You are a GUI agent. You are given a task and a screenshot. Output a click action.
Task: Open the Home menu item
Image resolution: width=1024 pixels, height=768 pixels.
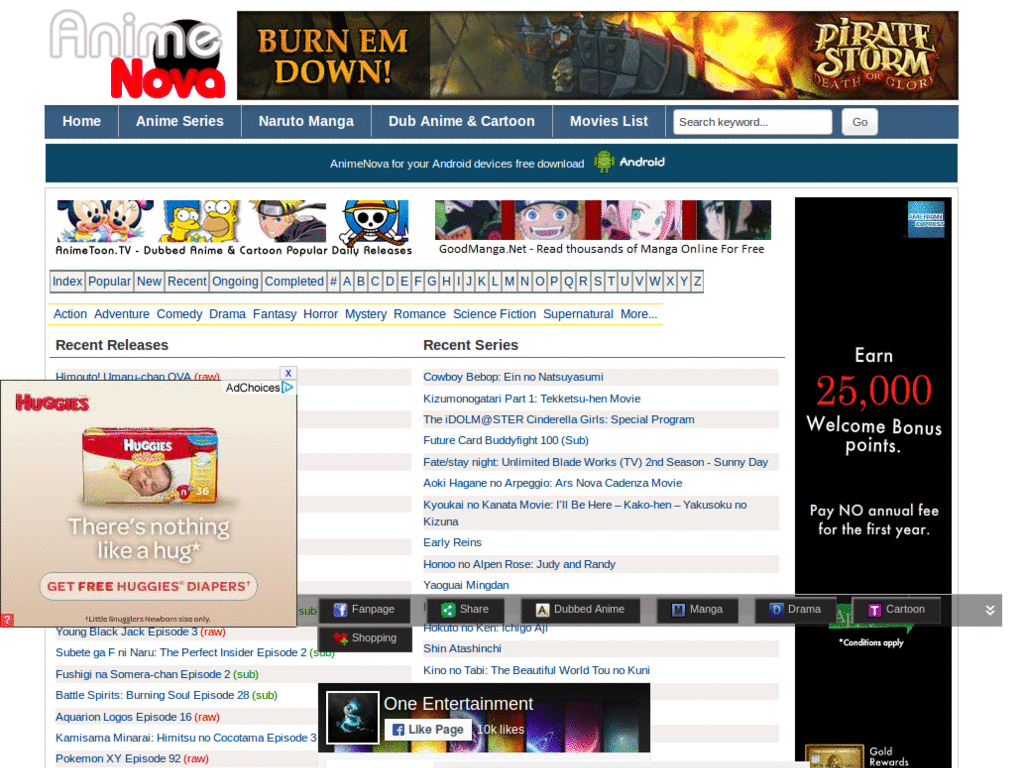[x=81, y=121]
